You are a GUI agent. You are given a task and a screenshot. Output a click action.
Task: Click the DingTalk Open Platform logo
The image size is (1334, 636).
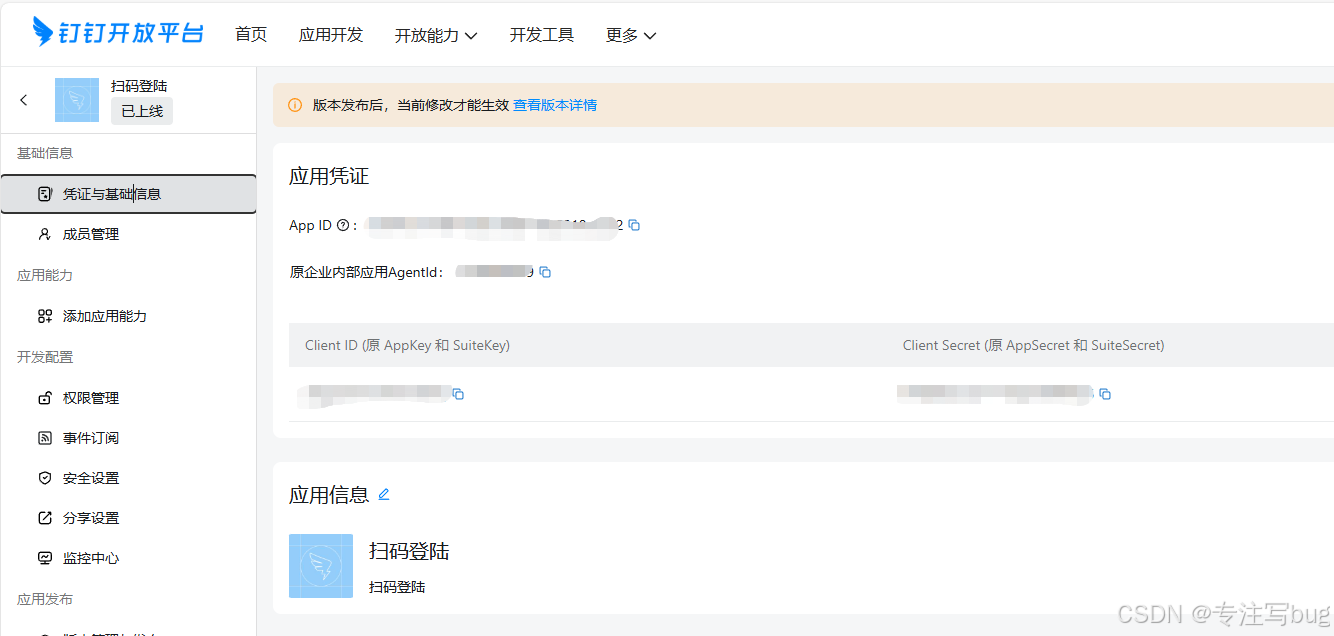118,31
